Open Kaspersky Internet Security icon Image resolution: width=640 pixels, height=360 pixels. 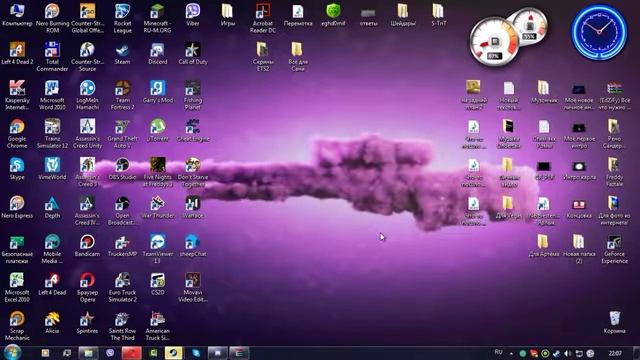coord(17,95)
